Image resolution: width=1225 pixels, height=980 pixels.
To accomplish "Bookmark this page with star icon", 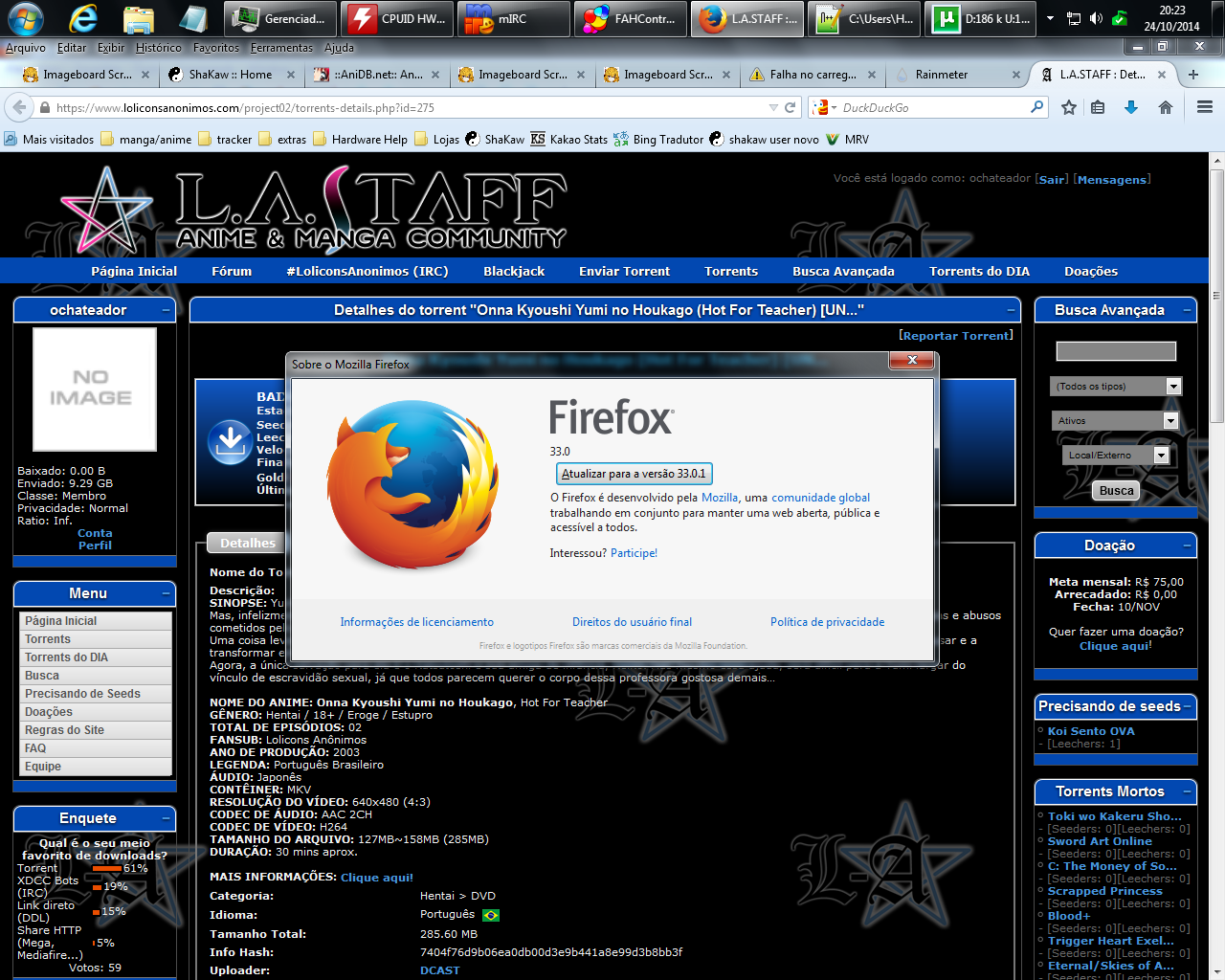I will point(1069,107).
